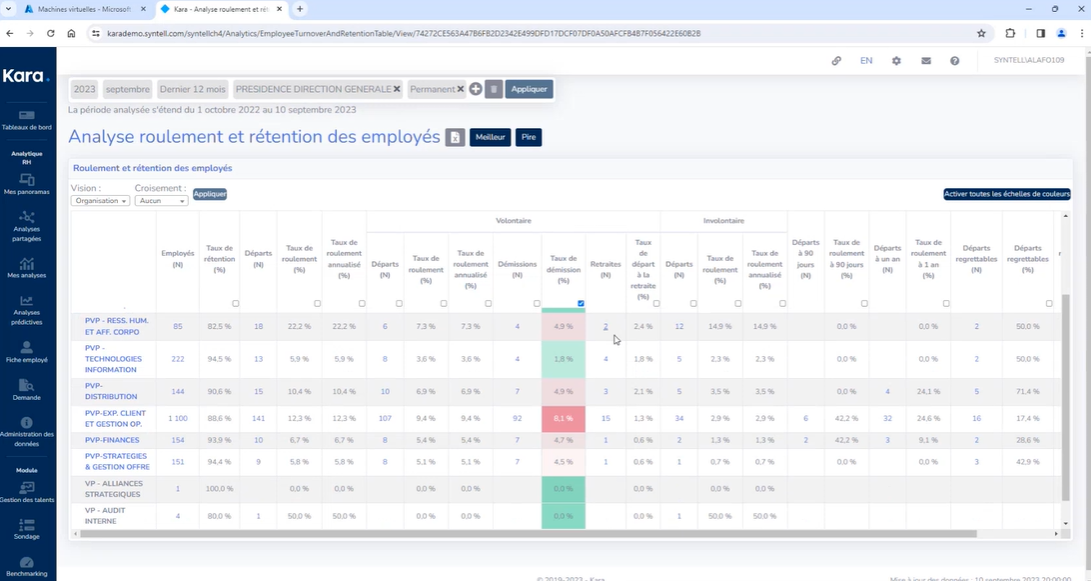Expand the Vision Organisation dropdown
Screen dimensions: 1091x581
pos(100,200)
